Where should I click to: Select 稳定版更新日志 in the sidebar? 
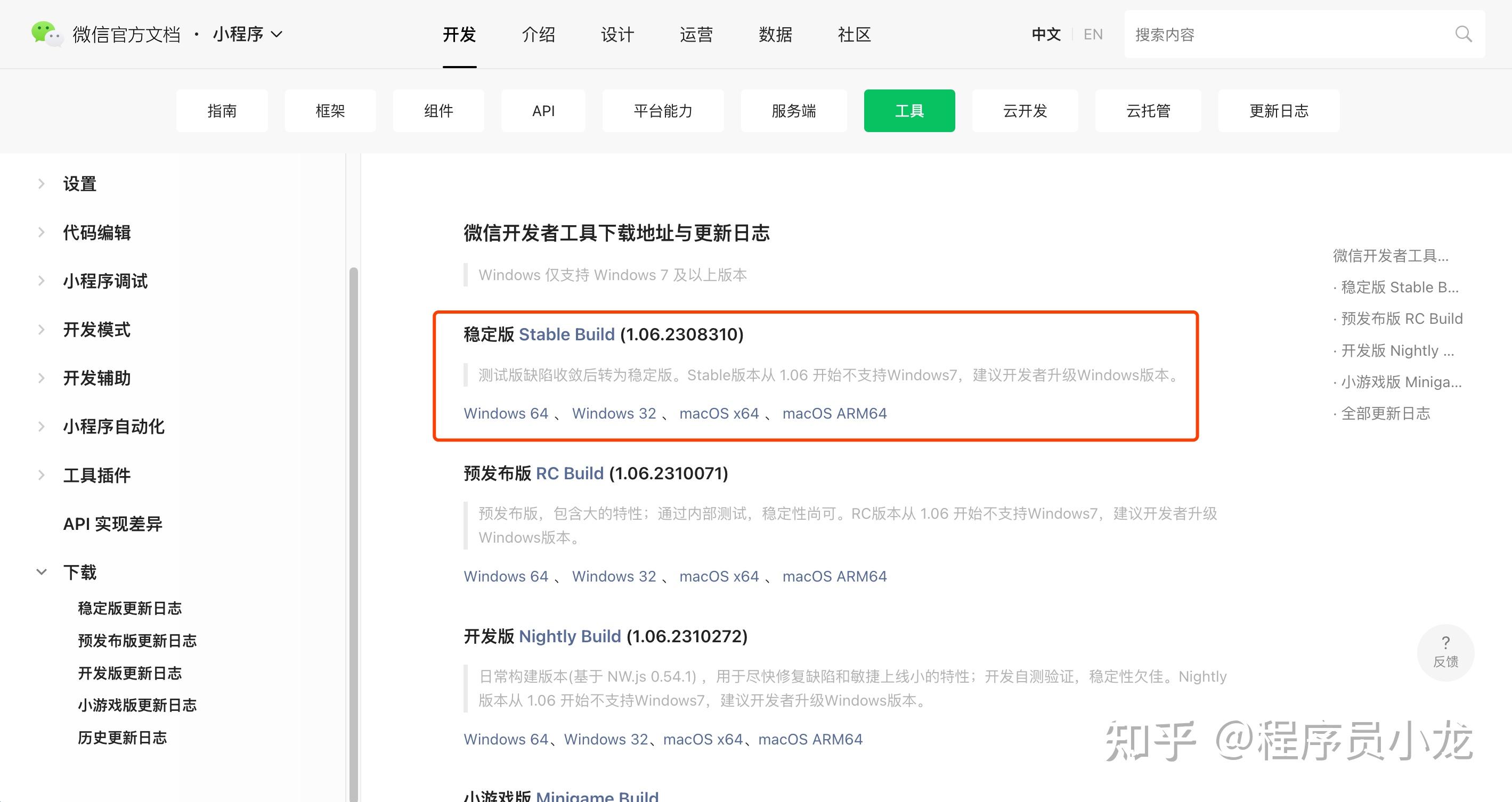point(129,608)
